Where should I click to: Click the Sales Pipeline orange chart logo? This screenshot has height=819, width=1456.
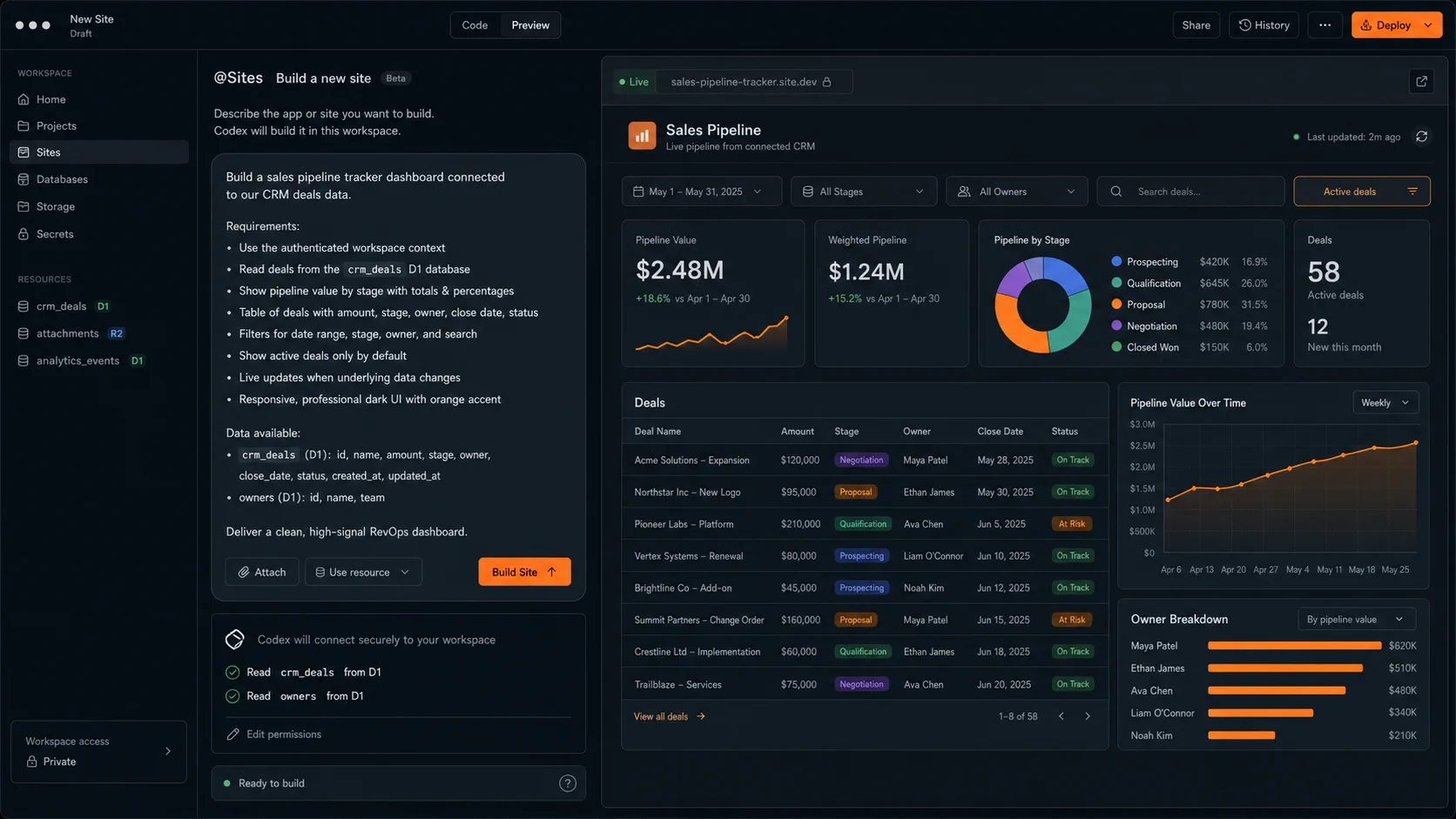(x=642, y=136)
